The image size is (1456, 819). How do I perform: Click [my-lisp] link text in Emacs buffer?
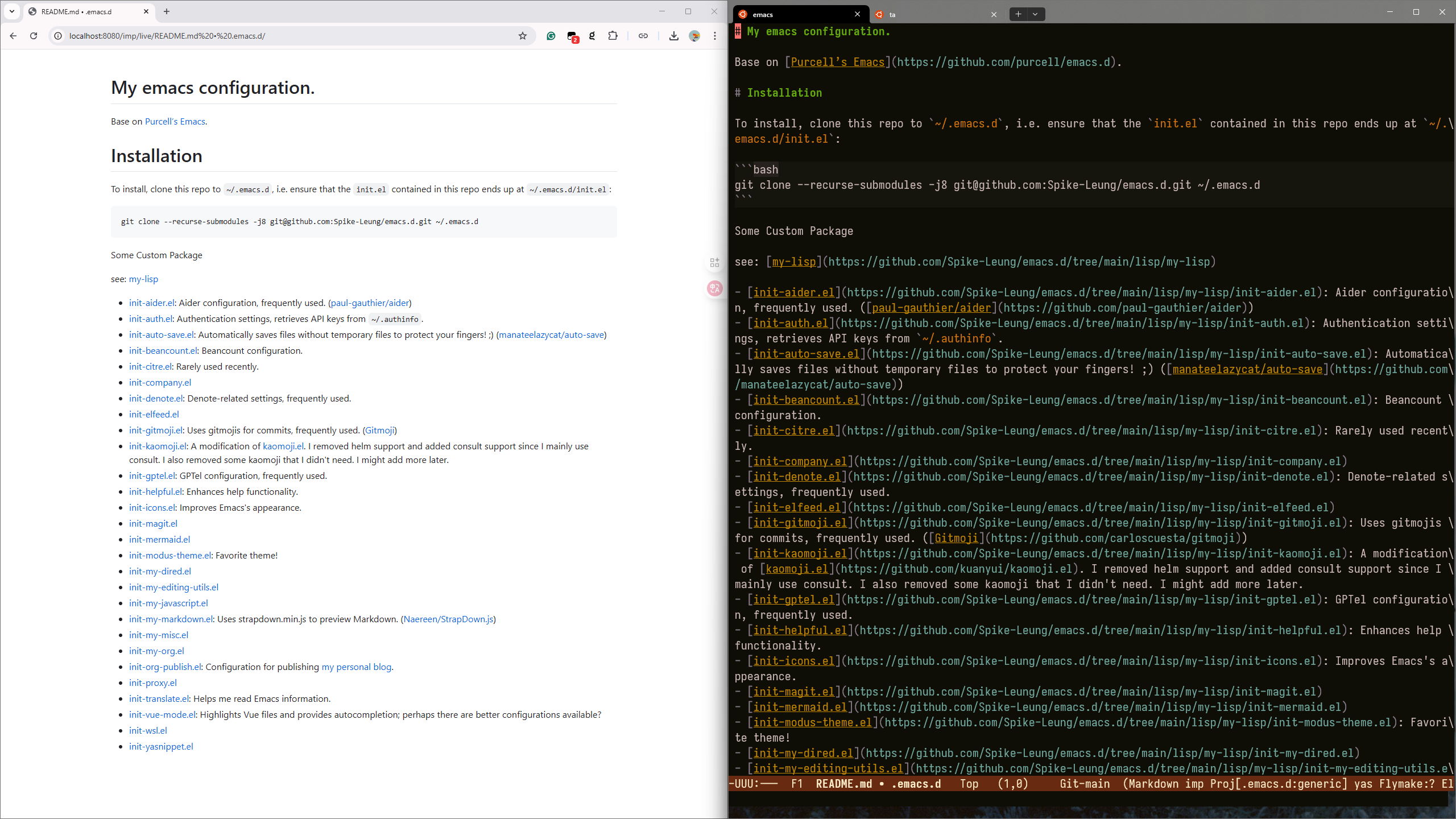(x=794, y=262)
